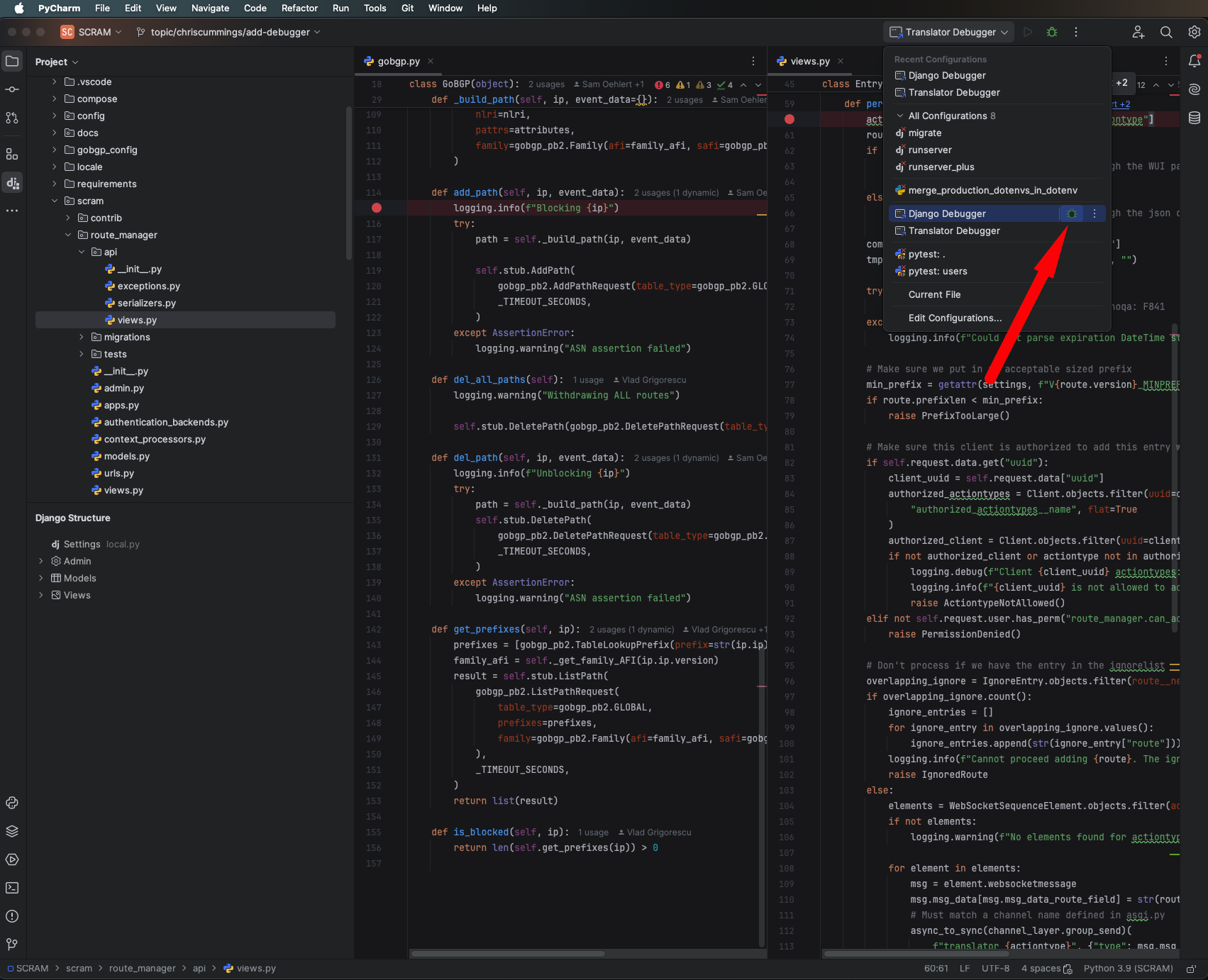Screen dimensions: 1208x980
Task: Open the Python Packages layers icon
Action: 13,831
